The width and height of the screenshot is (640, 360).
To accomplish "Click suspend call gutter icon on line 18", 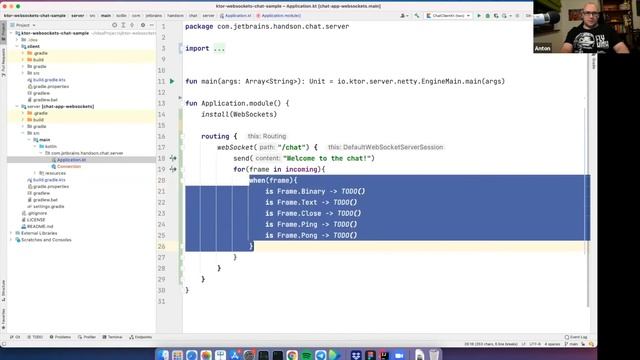I will coord(173,158).
